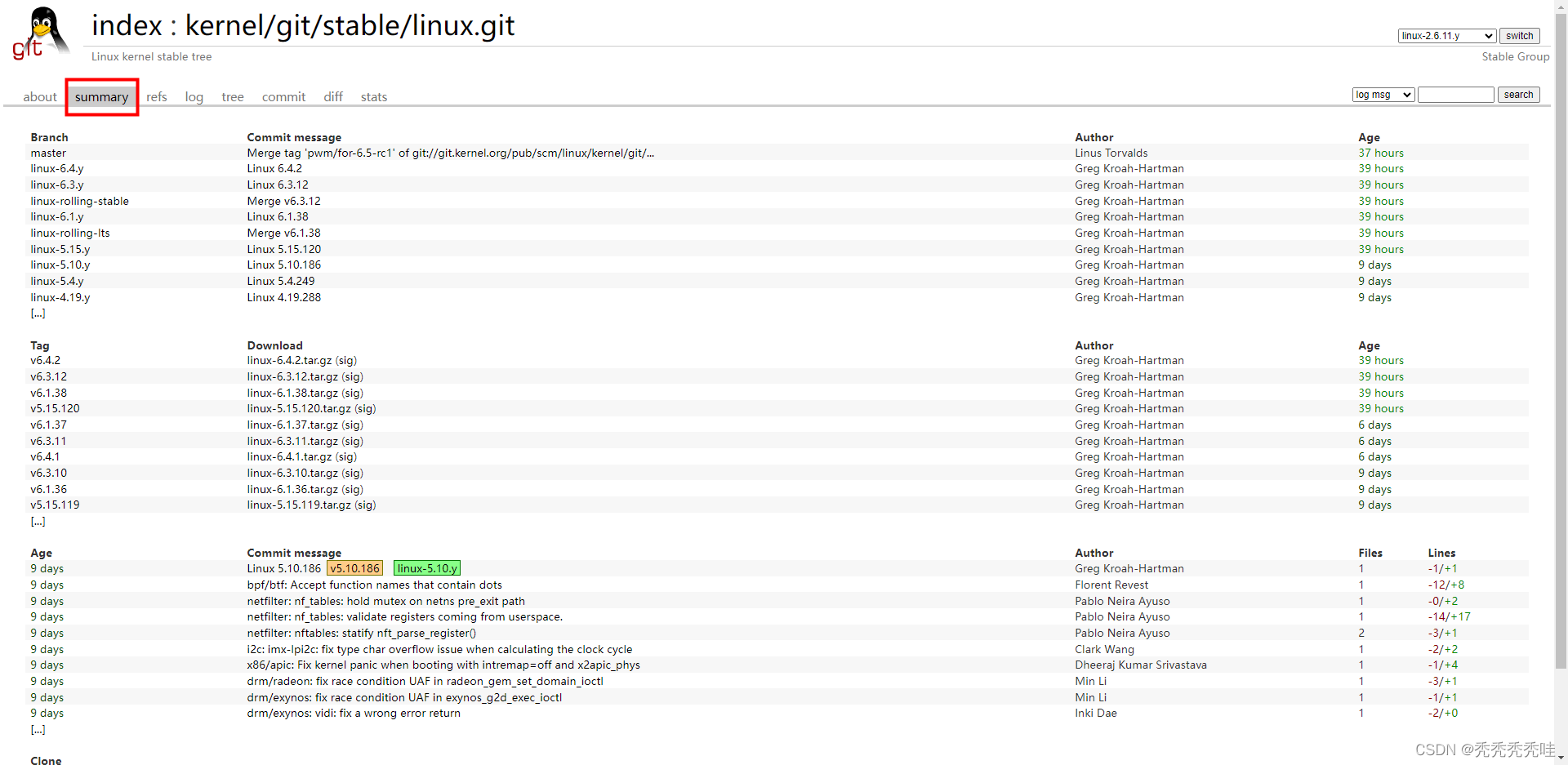Open the linux-5.10.y branch in branch list
Viewport: 1568px width, 765px height.
click(x=60, y=265)
